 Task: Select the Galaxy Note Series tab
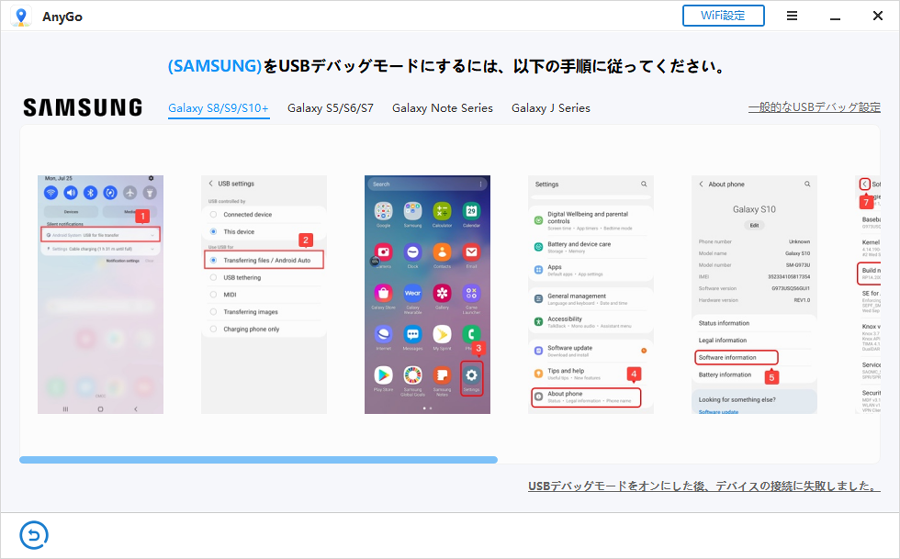(x=442, y=108)
